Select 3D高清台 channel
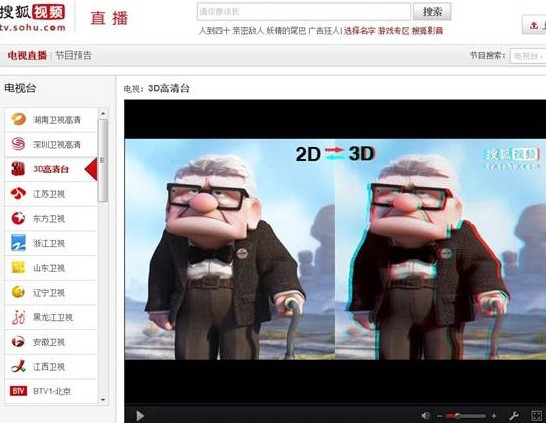Screen dimensions: 546x423 coord(51,169)
